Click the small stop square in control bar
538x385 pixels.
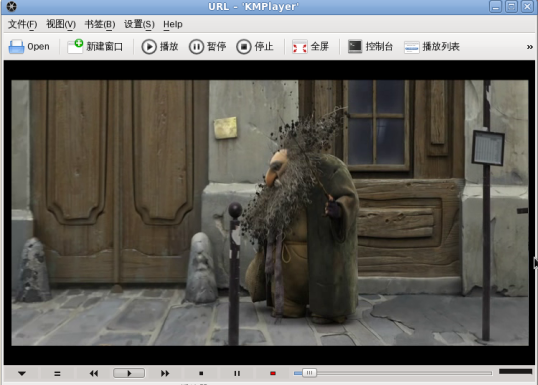pos(201,373)
